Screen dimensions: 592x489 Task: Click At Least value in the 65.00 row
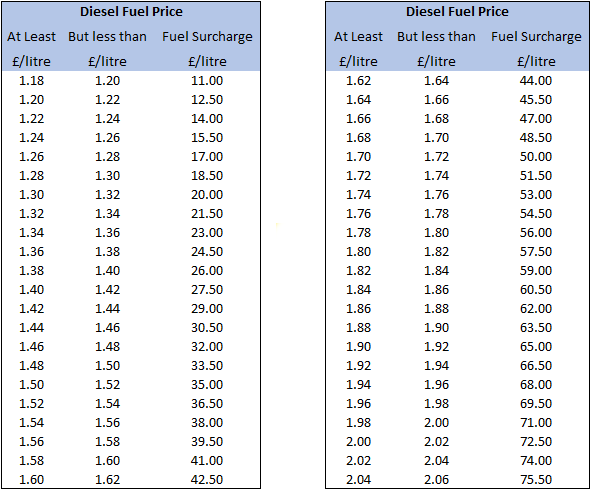point(358,347)
